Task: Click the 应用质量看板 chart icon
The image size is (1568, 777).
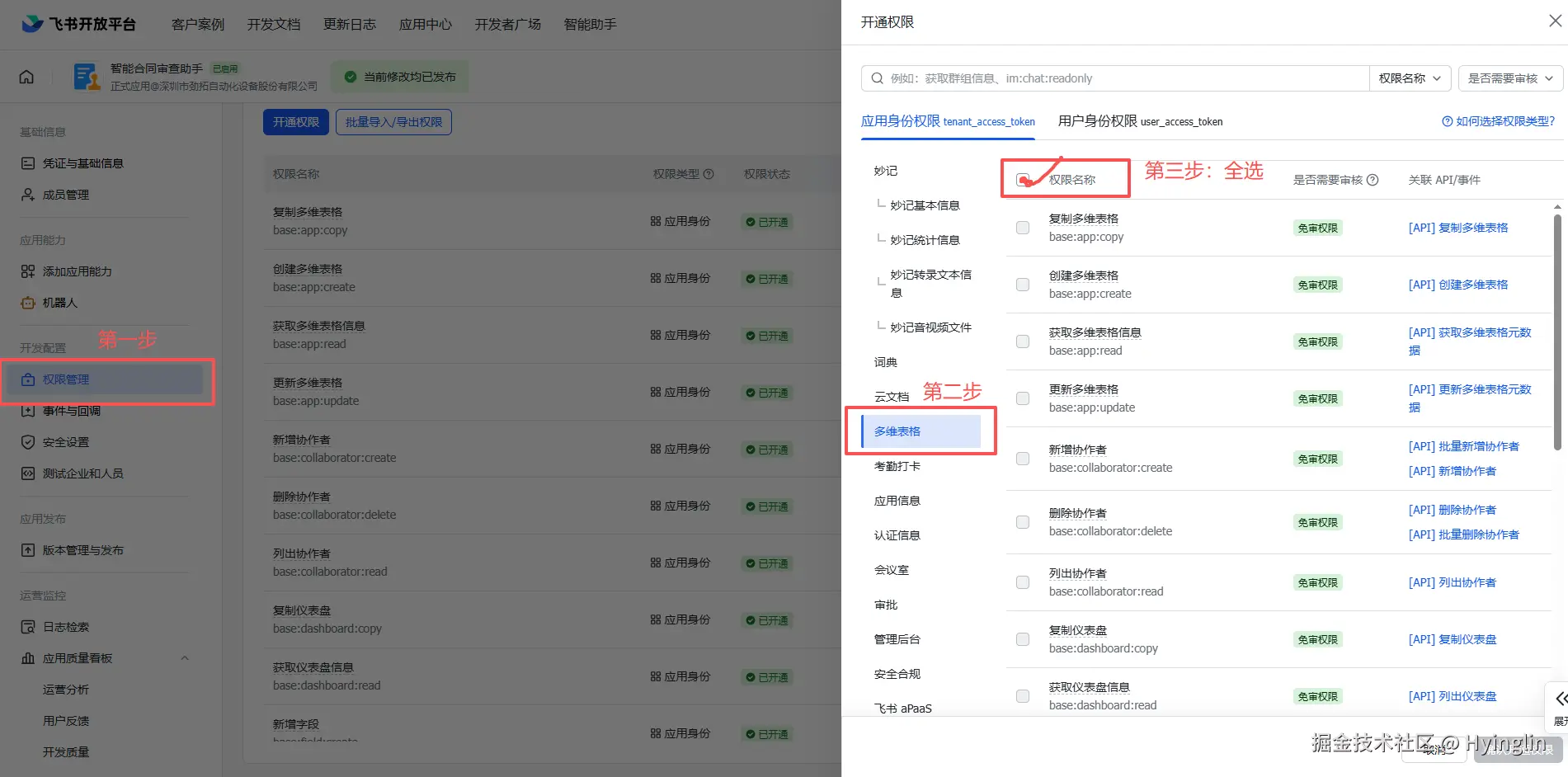Action: [x=28, y=658]
